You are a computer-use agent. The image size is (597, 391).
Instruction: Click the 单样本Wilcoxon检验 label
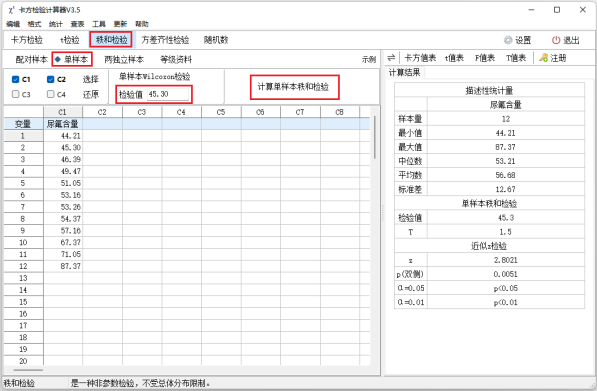pyautogui.click(x=155, y=77)
